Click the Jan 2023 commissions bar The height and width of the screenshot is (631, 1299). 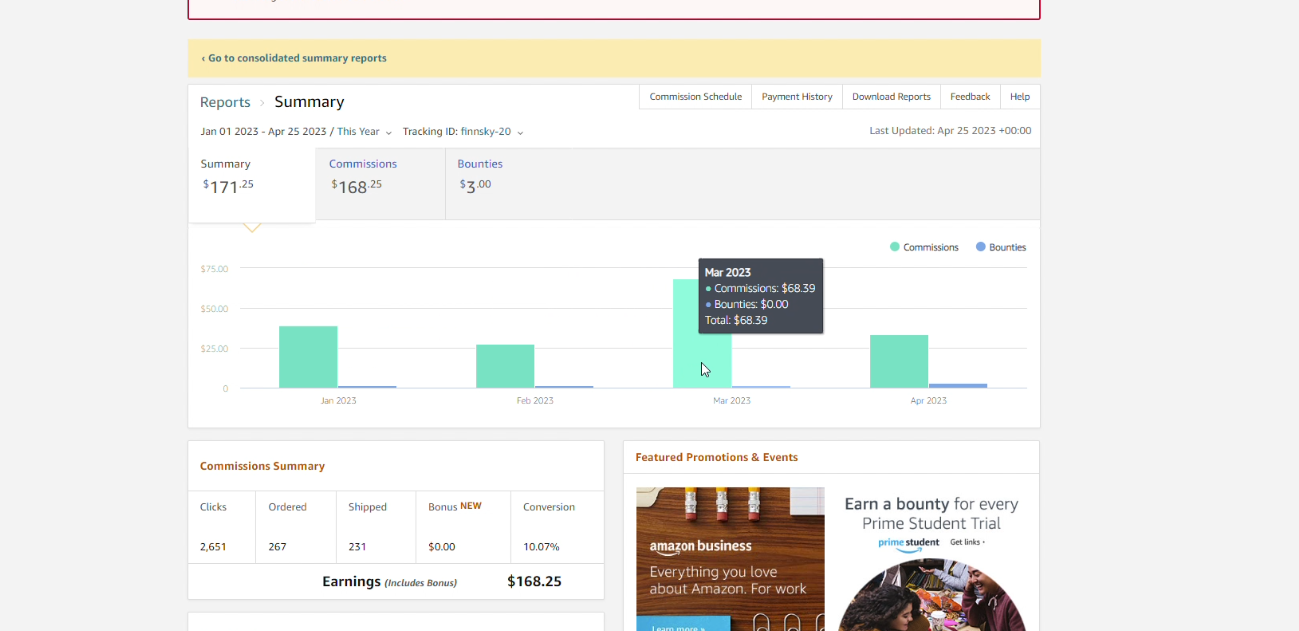click(x=308, y=357)
